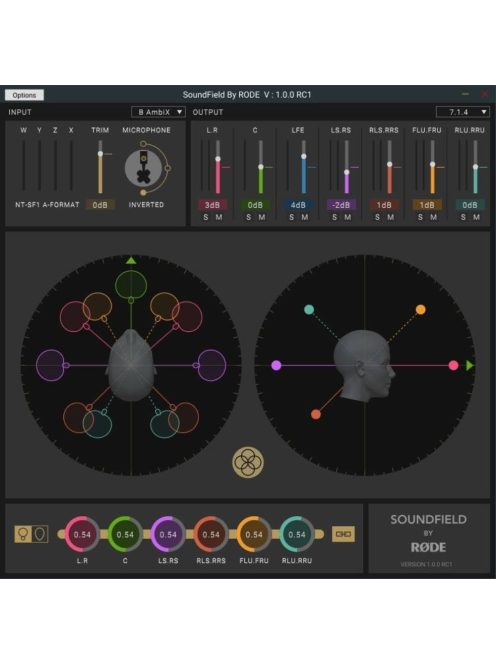Click the INVERTED microphone label

pos(146,205)
